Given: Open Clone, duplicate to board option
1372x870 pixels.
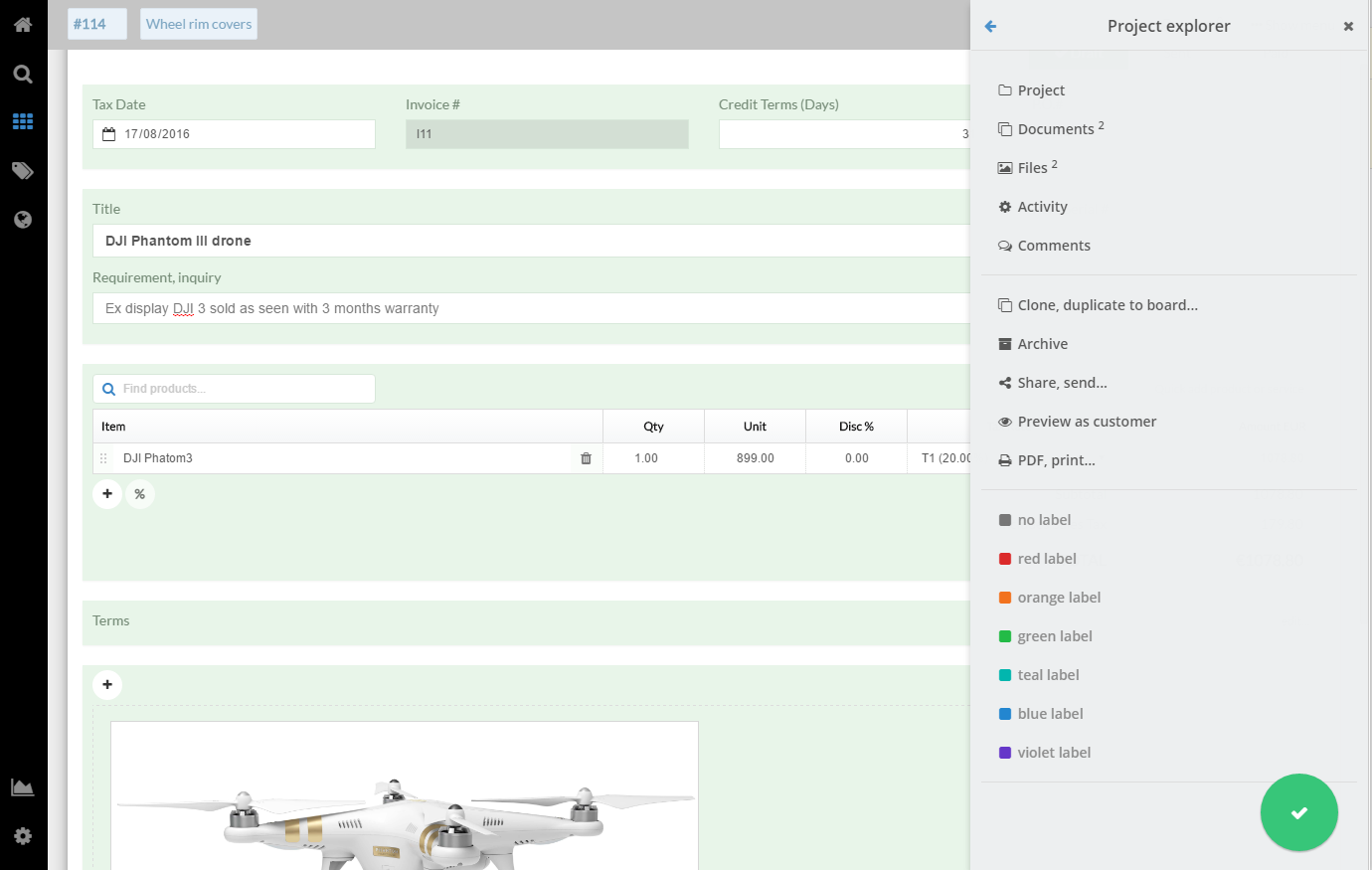Looking at the screenshot, I should pyautogui.click(x=1107, y=305).
